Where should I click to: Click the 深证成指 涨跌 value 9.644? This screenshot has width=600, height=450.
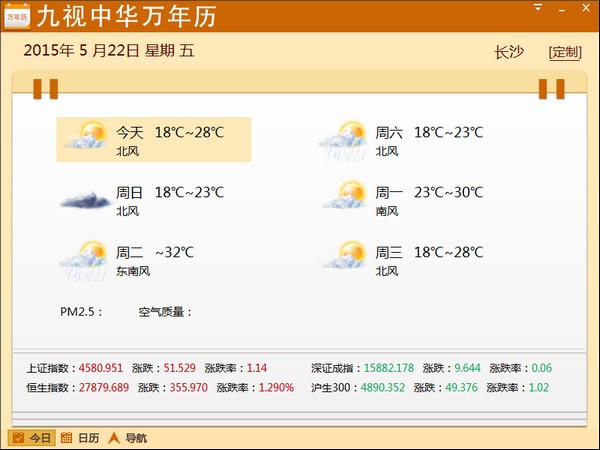467,368
